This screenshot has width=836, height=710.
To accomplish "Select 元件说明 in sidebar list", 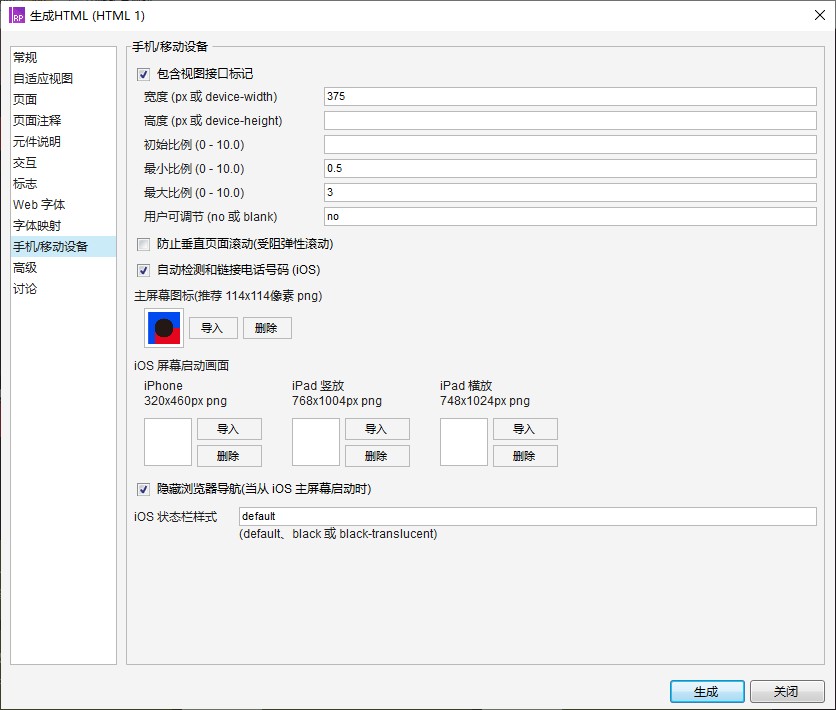I will point(63,142).
